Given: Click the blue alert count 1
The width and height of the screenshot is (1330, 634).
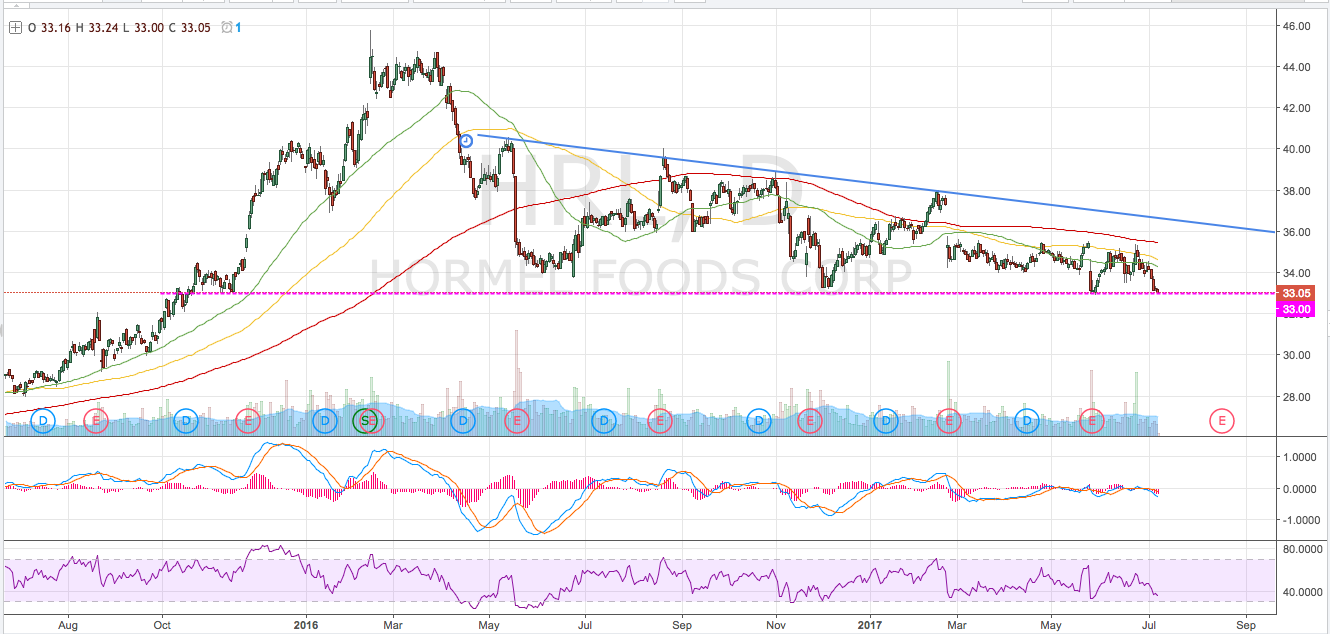Looking at the screenshot, I should tap(238, 28).
